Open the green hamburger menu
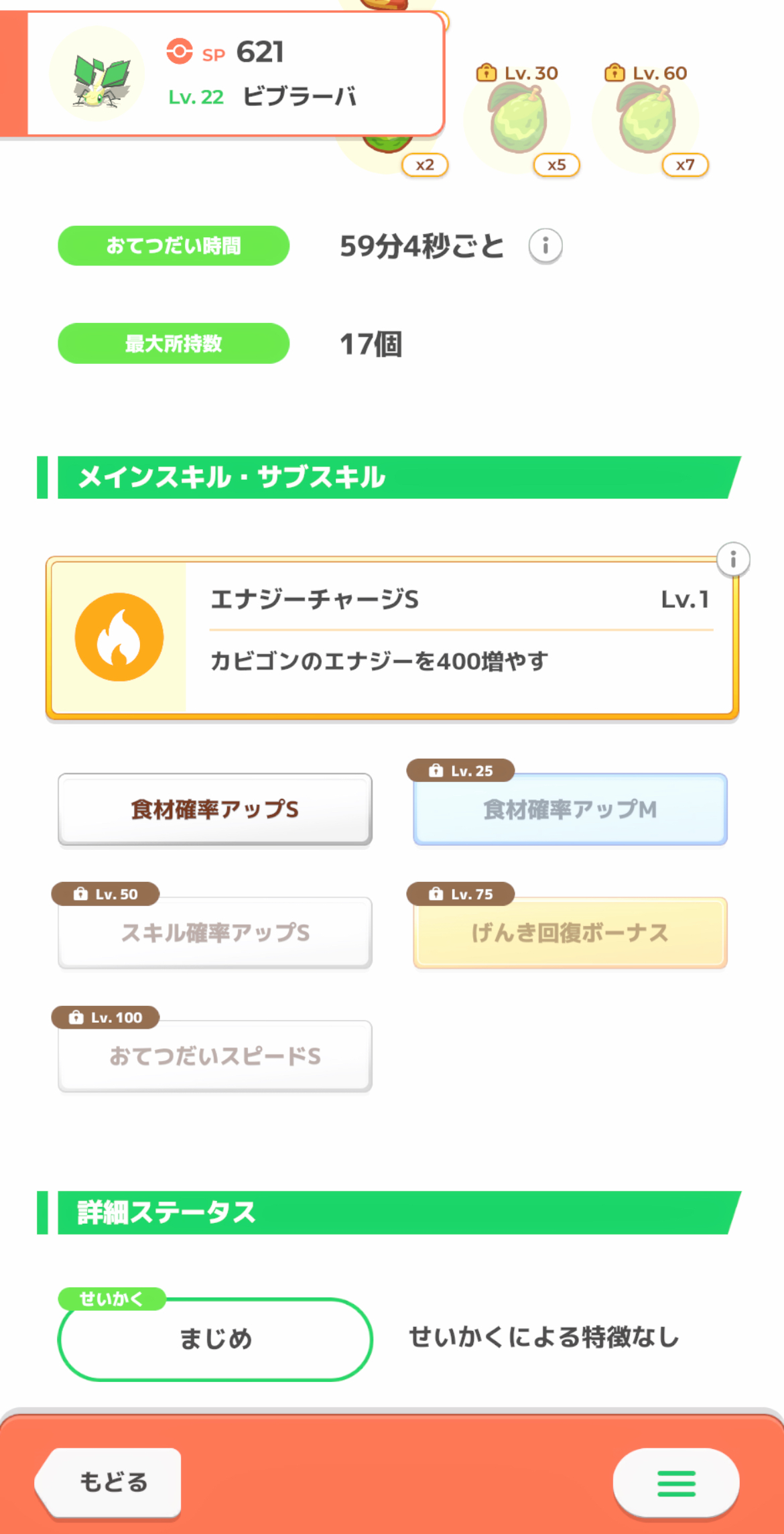Image resolution: width=784 pixels, height=1534 pixels. tap(675, 1483)
